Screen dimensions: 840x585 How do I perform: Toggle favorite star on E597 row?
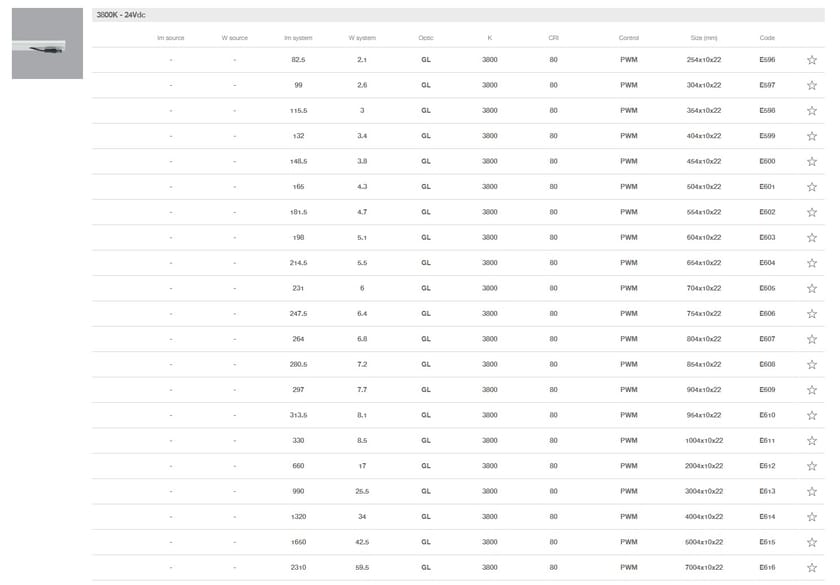811,85
